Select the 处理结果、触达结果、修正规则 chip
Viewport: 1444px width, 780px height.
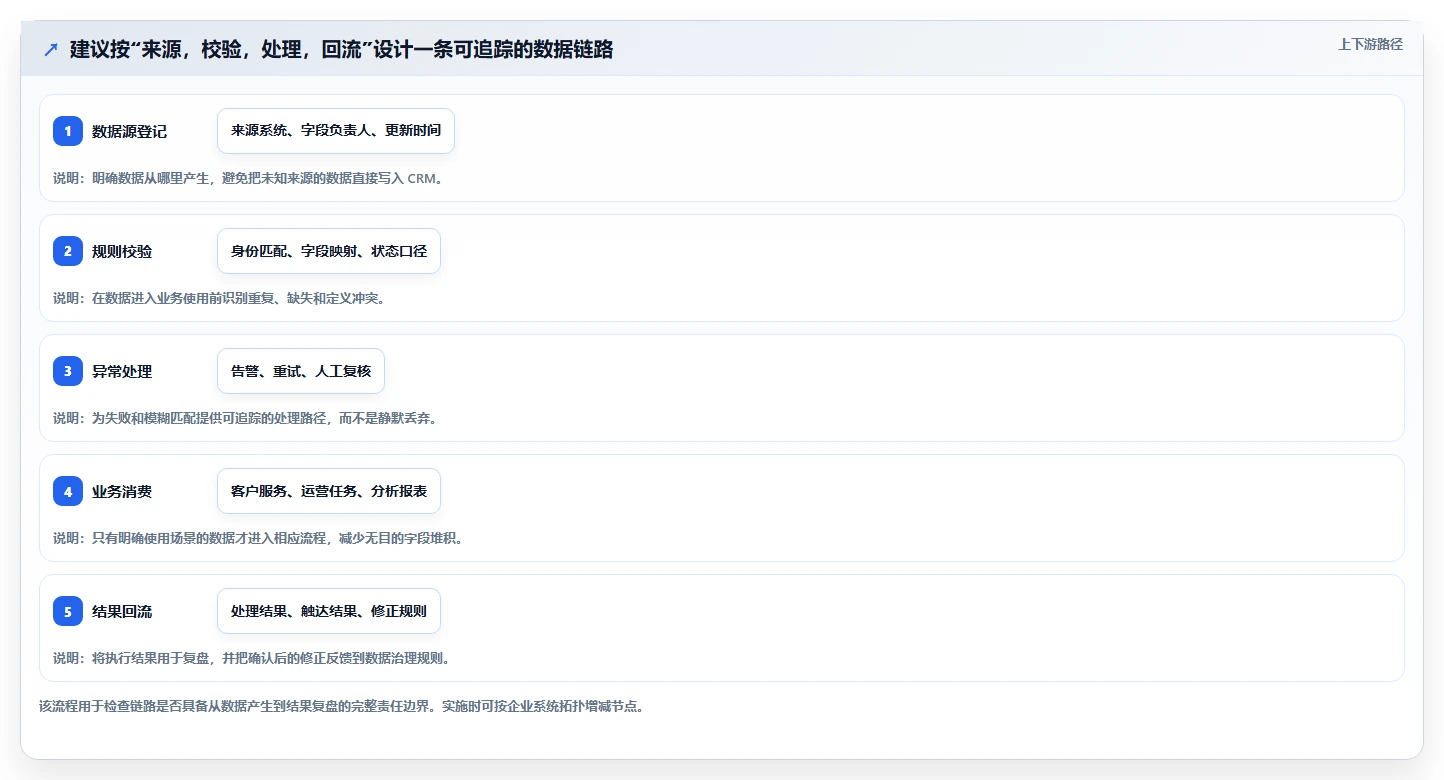click(x=329, y=611)
